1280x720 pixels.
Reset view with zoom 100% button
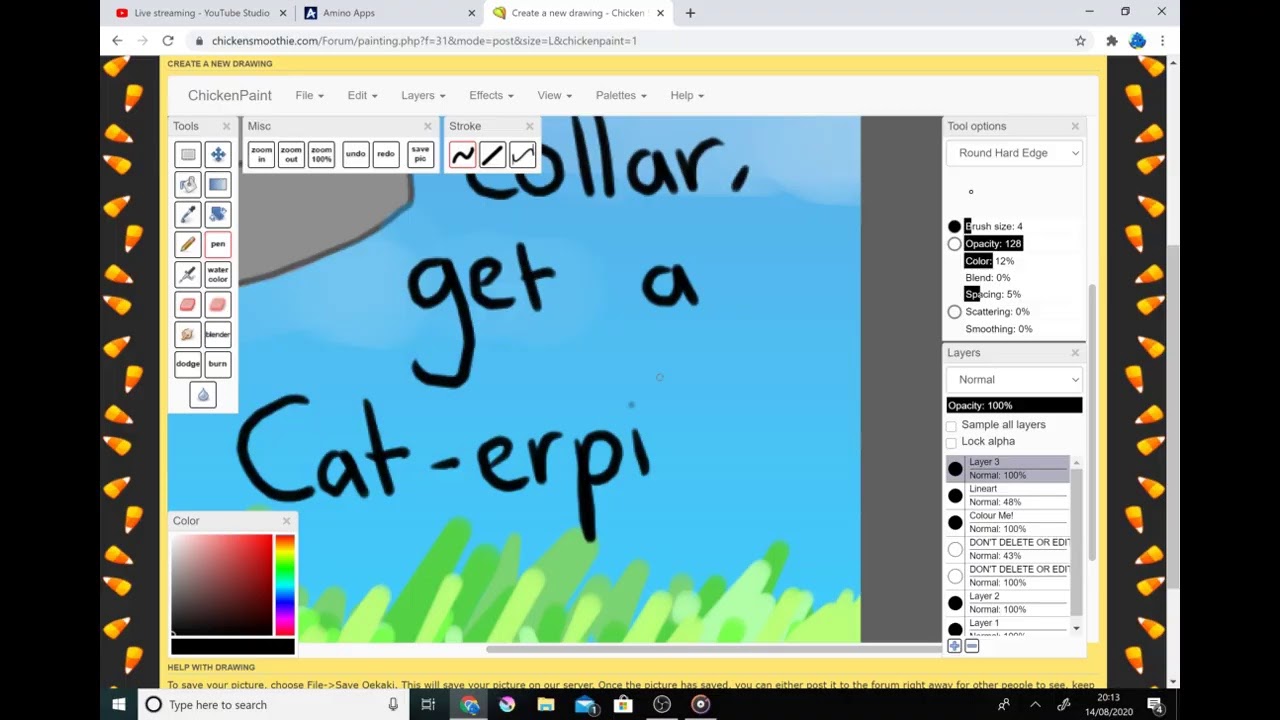tap(321, 155)
